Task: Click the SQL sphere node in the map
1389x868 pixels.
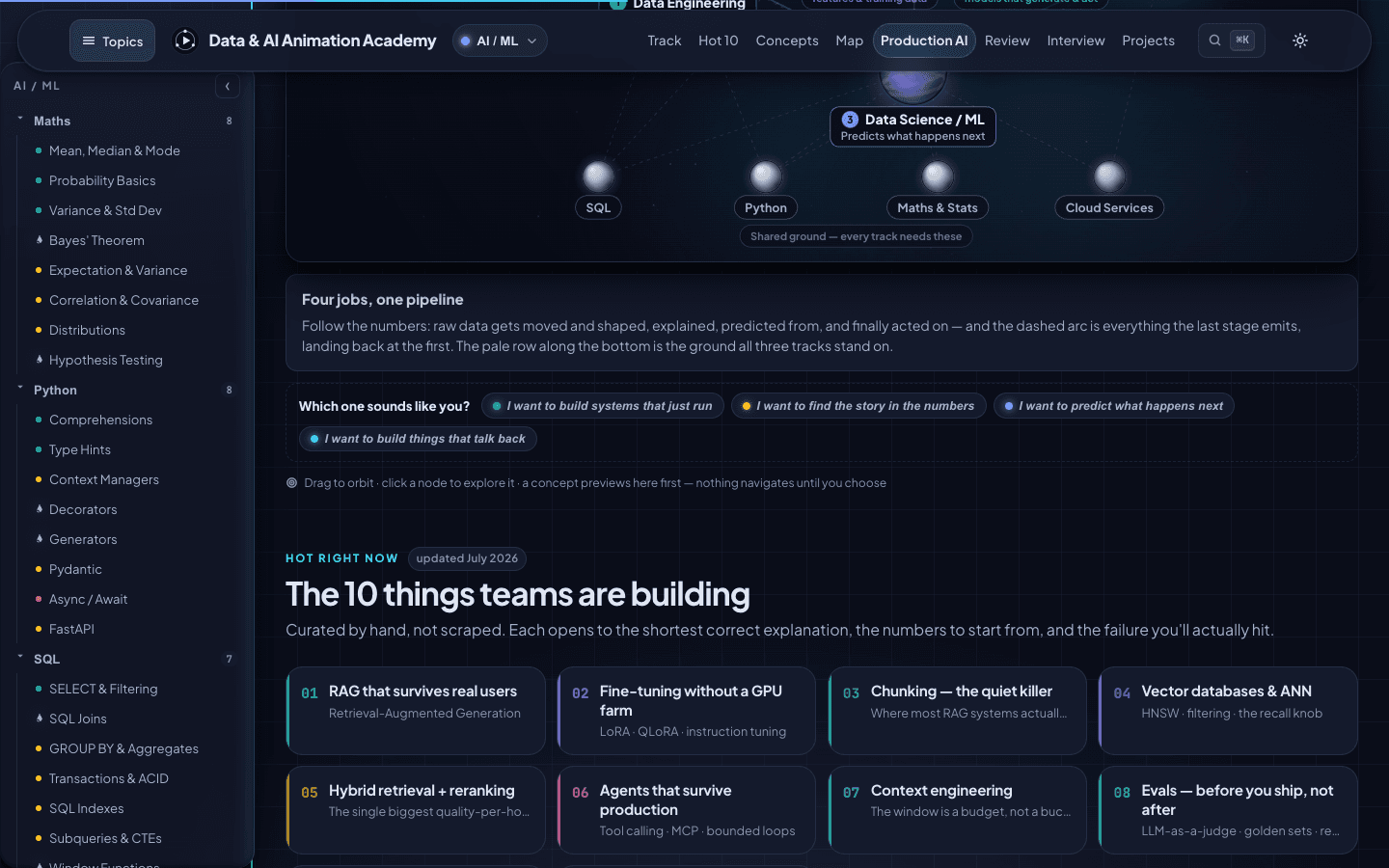Action: point(598,176)
